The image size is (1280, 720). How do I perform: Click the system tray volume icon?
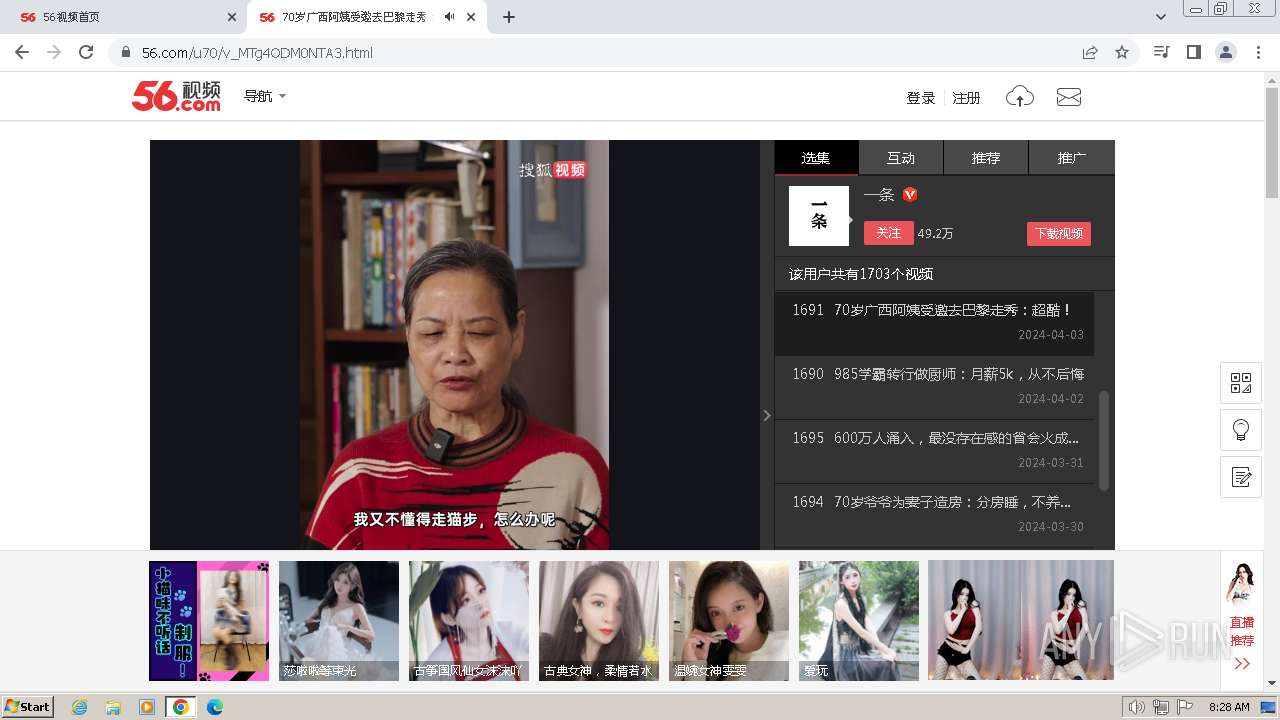[1137, 707]
